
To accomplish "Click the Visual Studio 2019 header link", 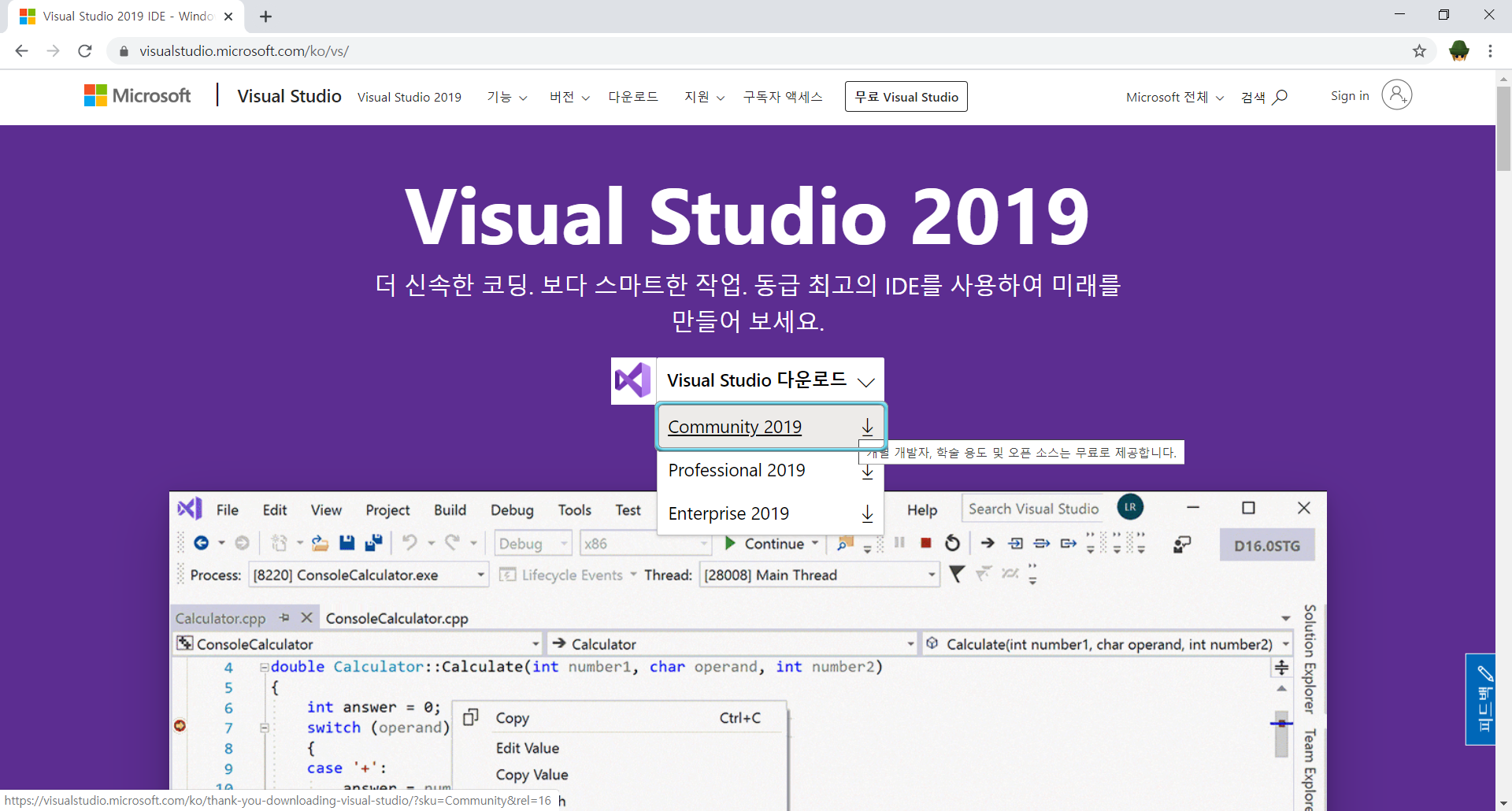I will click(x=409, y=97).
